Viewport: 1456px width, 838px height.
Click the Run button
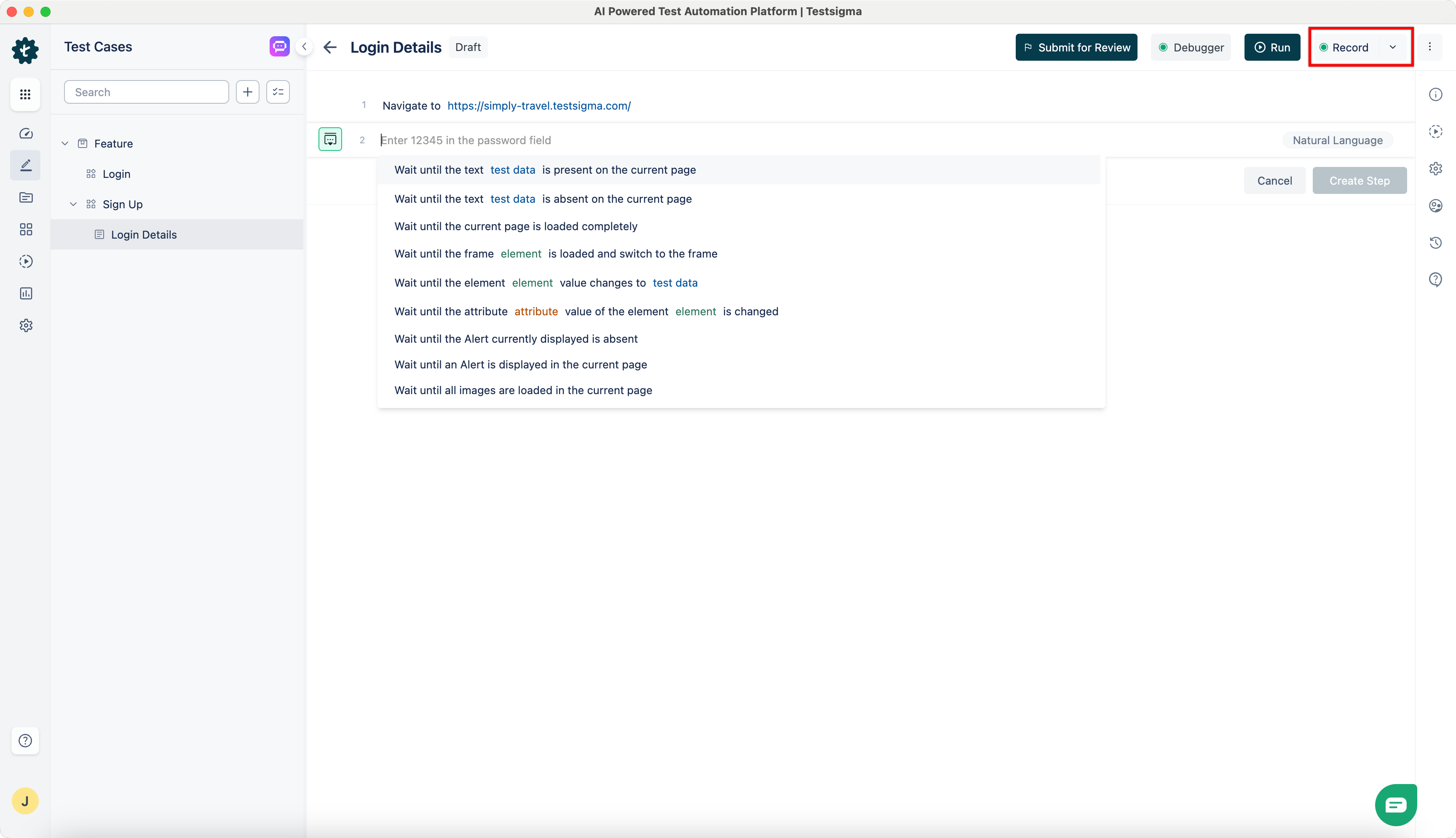(1272, 47)
